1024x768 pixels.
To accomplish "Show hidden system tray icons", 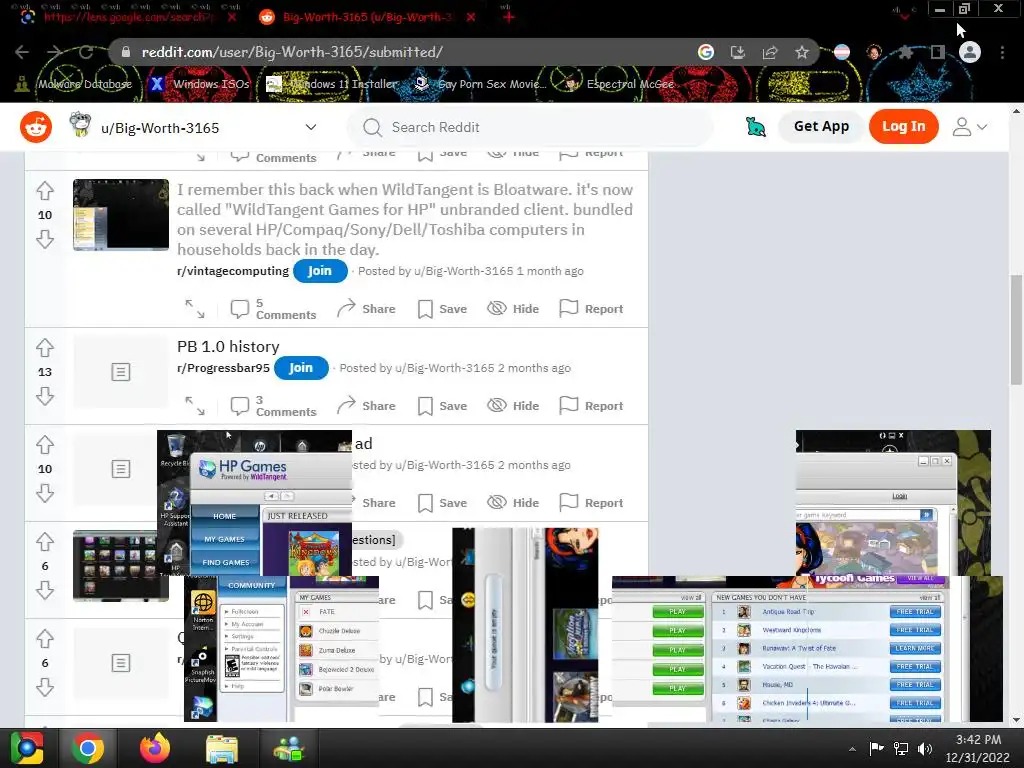I will pos(852,748).
